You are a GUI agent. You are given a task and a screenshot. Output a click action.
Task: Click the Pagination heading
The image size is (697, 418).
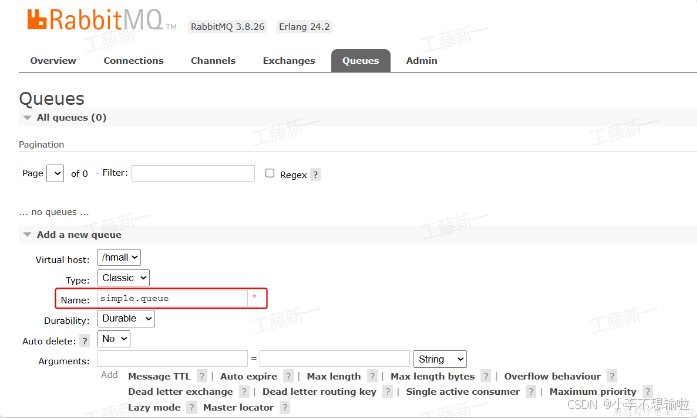(x=41, y=145)
